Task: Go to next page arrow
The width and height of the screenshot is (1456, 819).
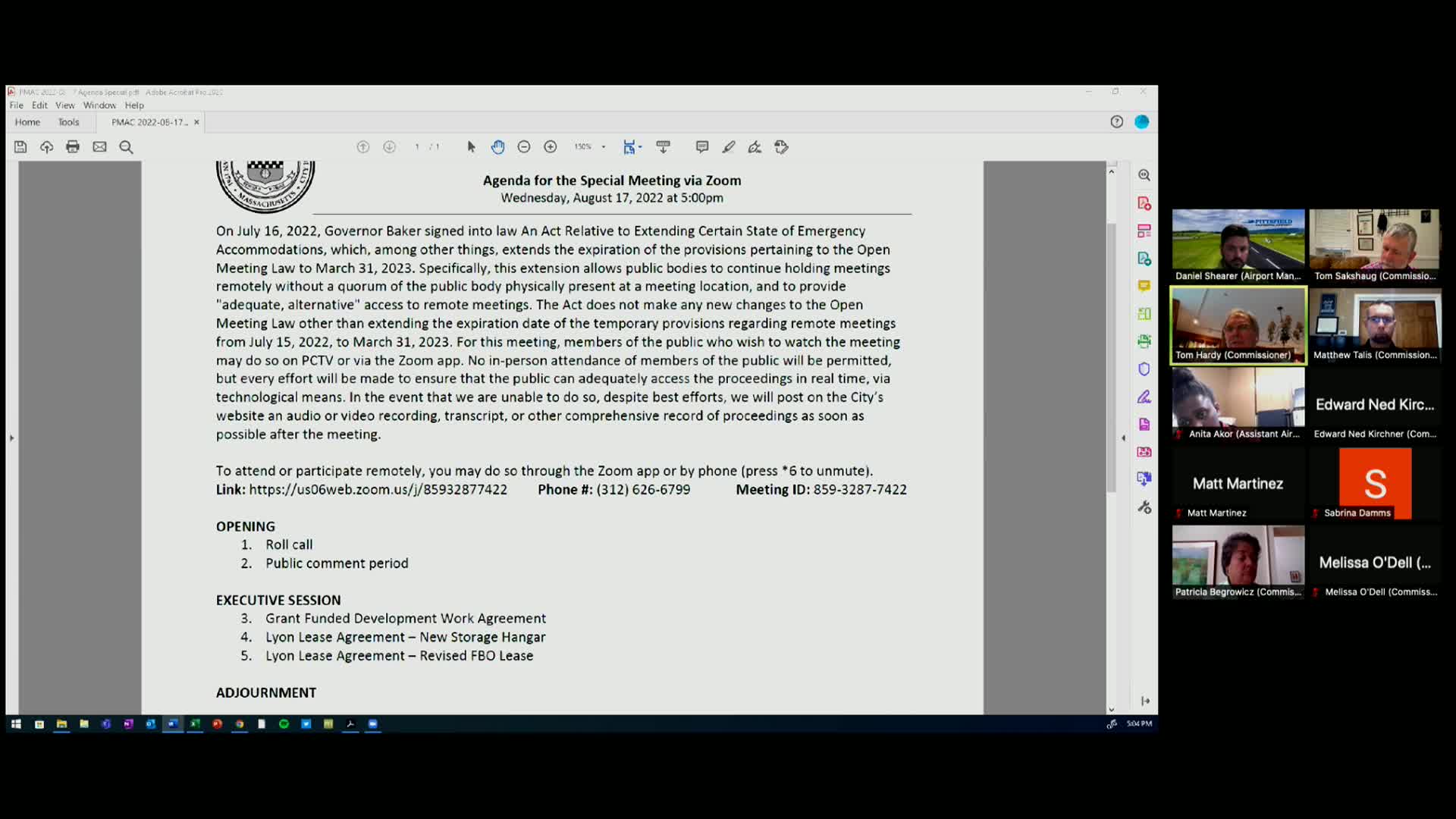Action: [x=389, y=147]
